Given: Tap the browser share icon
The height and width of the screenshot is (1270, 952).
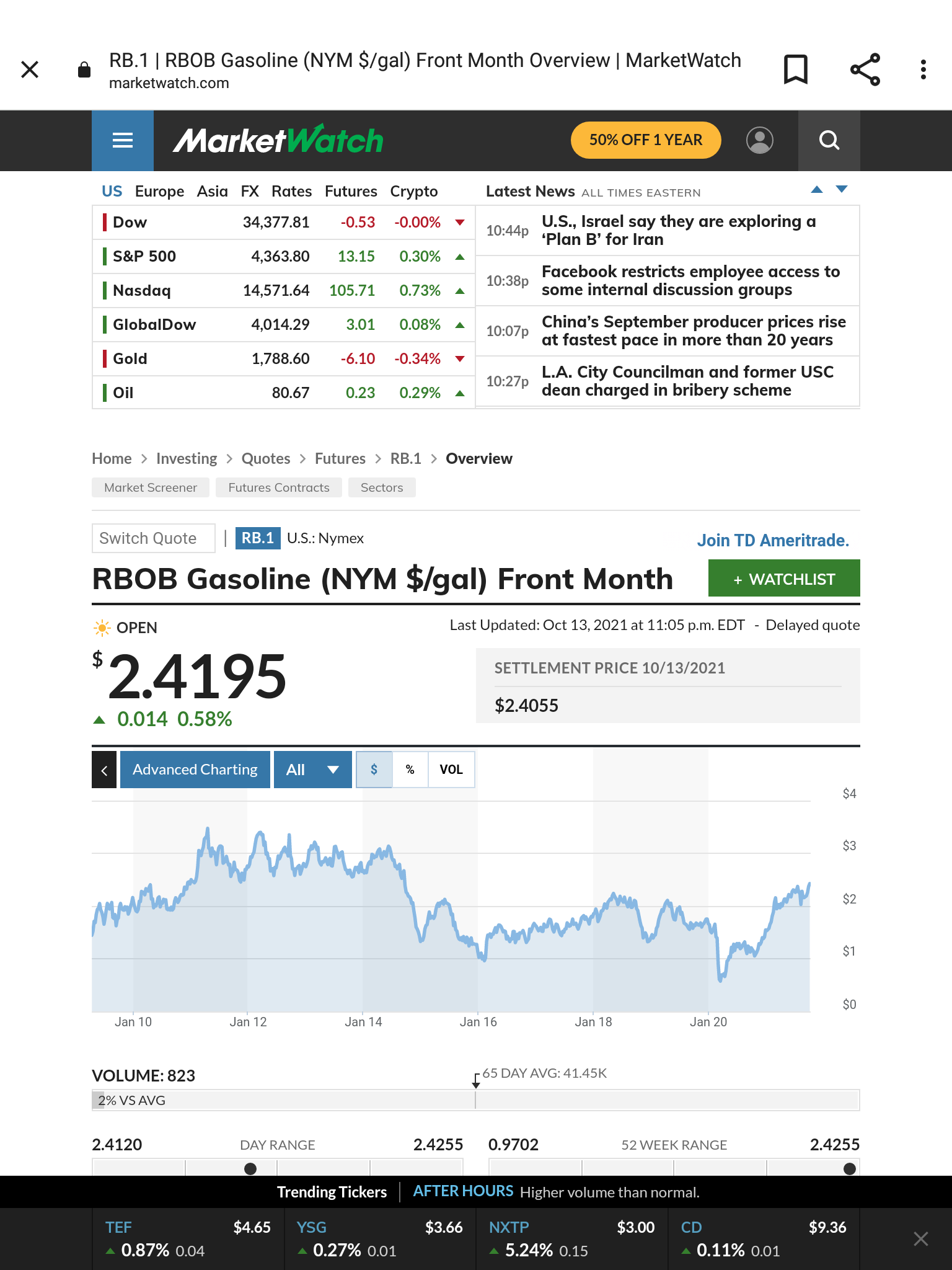Looking at the screenshot, I should [x=865, y=69].
